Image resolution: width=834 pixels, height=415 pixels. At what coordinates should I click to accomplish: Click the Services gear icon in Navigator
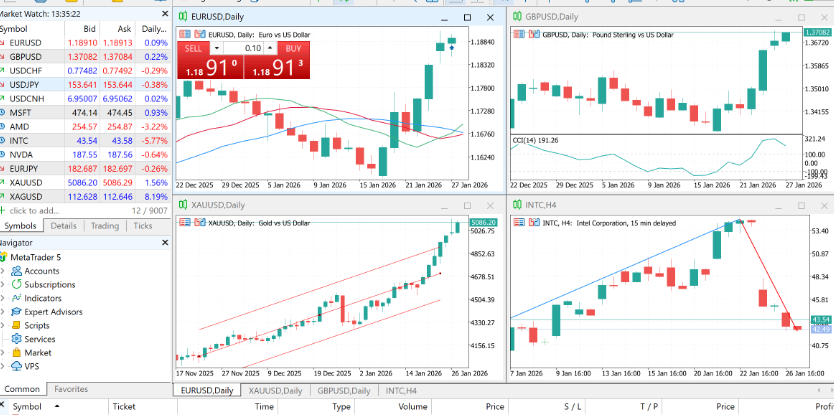pyautogui.click(x=16, y=339)
